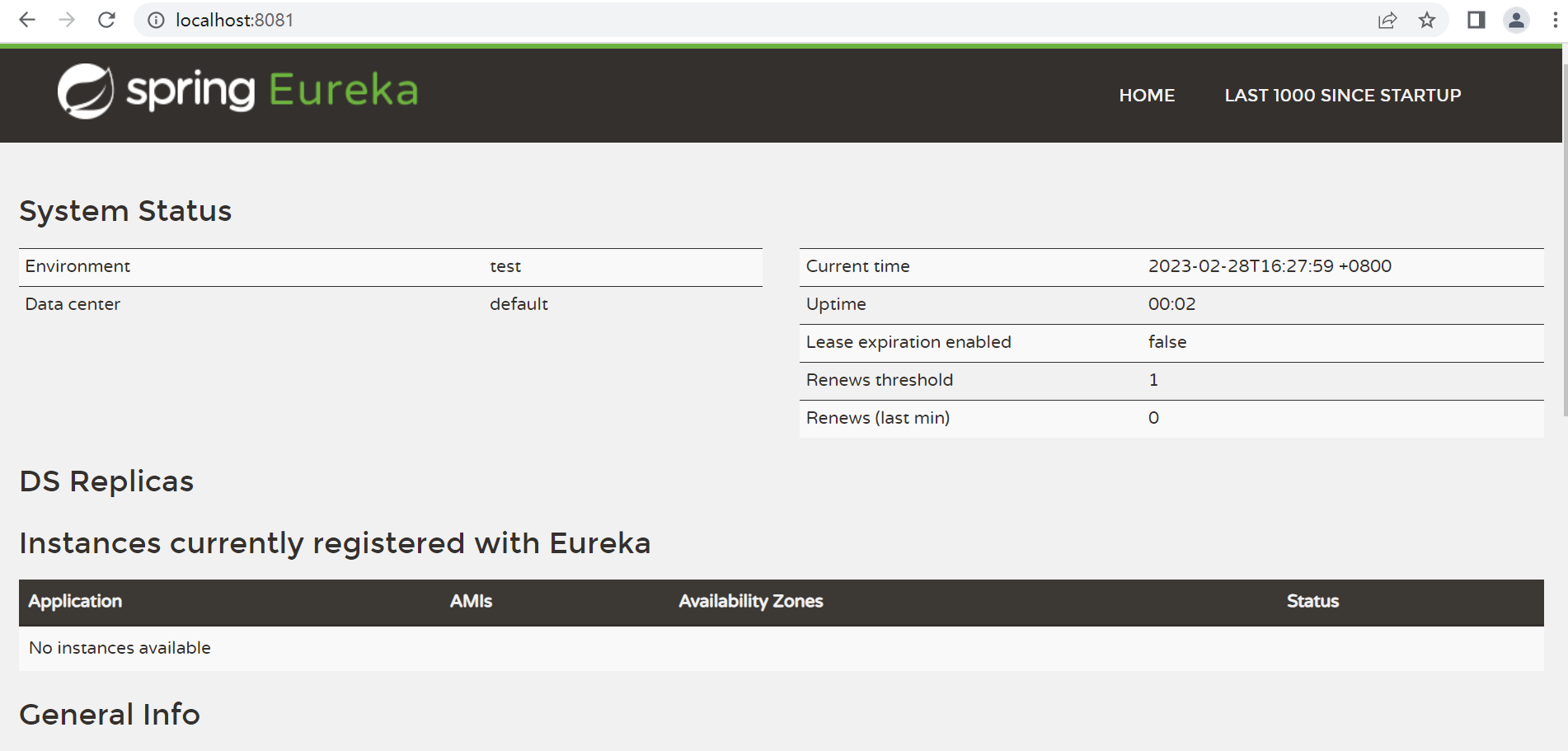The image size is (1568, 751).
Task: Select the DS Replicas heading
Action: 106,481
